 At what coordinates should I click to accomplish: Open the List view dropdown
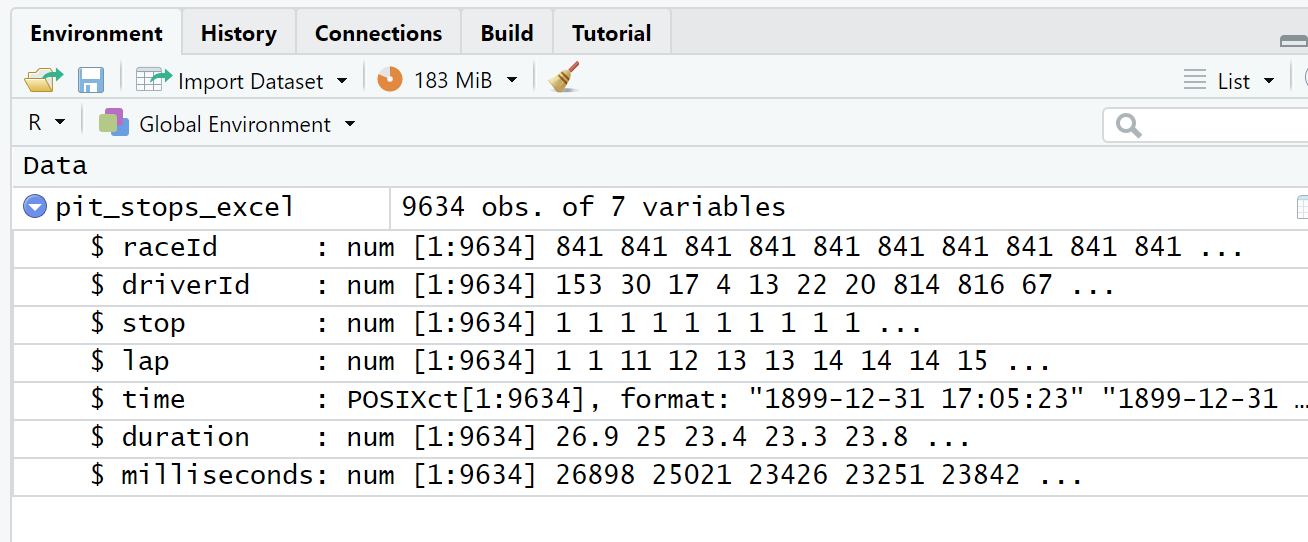1269,81
